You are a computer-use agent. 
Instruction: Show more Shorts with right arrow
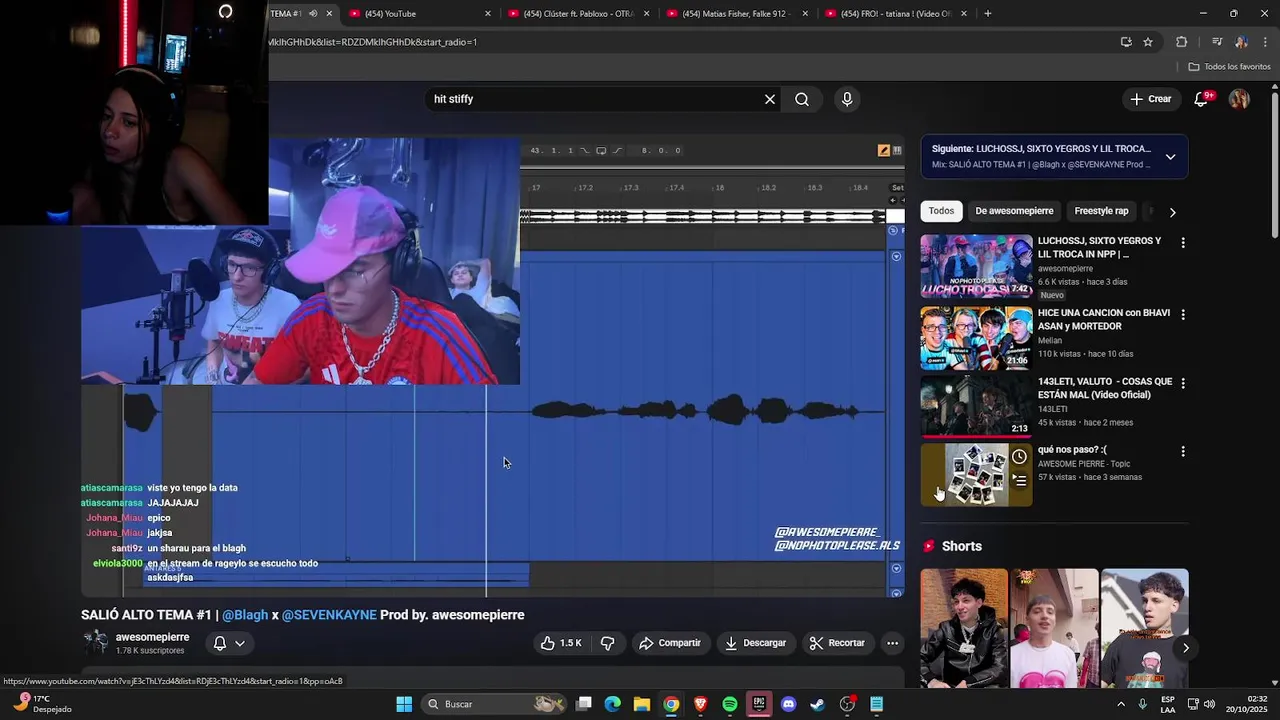[x=1186, y=648]
